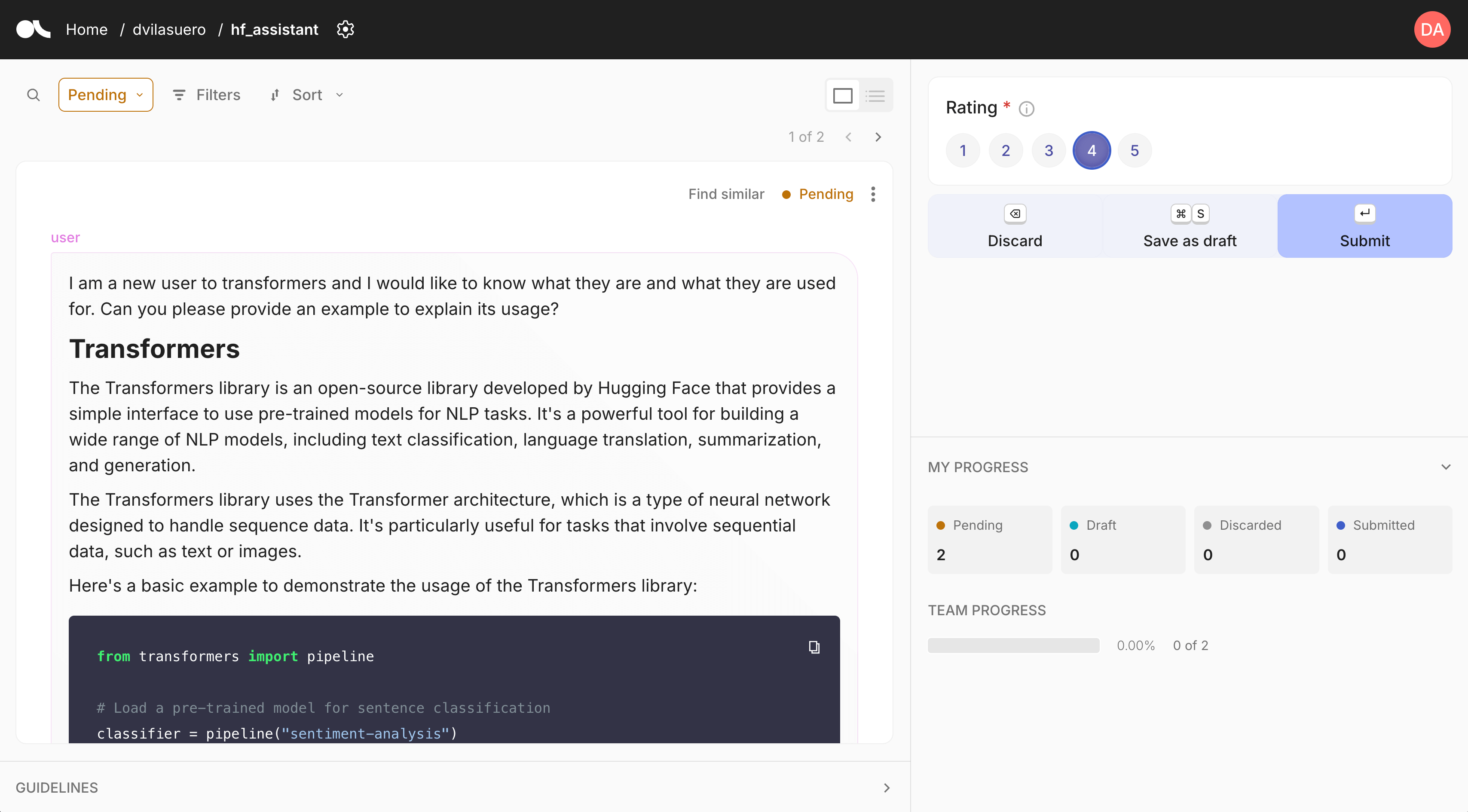Copy code block to clipboard
This screenshot has width=1468, height=812.
[x=814, y=647]
